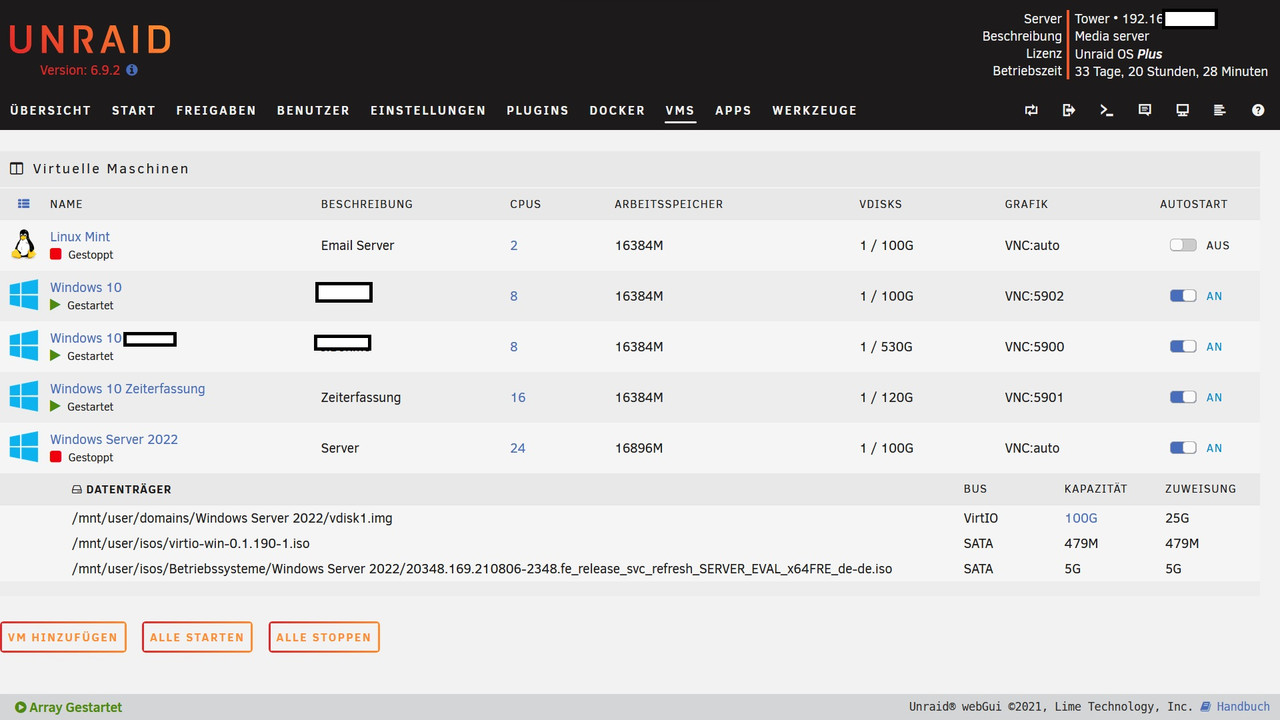Screen dimensions: 1280x720
Task: Click the 100G capacity of vdisk1.img
Action: (1081, 518)
